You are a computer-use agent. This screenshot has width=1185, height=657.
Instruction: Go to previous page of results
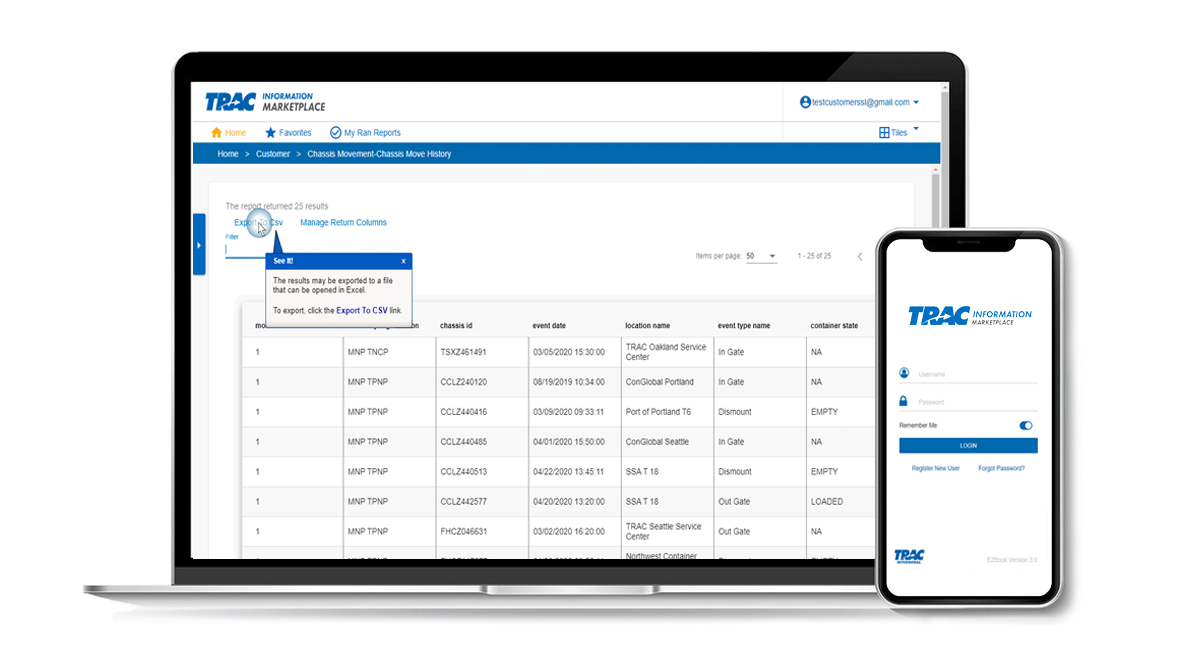pos(859,257)
